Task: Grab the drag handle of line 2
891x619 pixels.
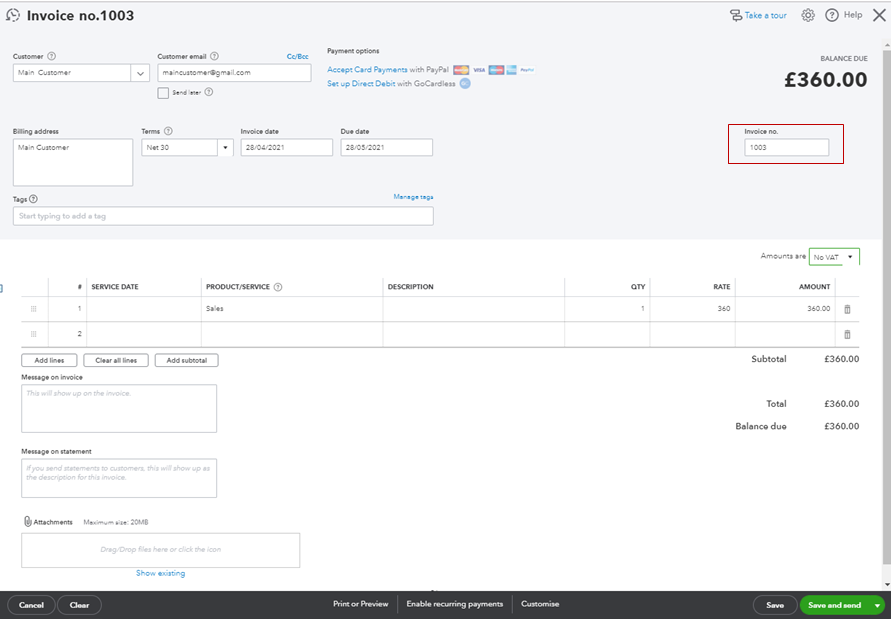Action: (x=34, y=334)
